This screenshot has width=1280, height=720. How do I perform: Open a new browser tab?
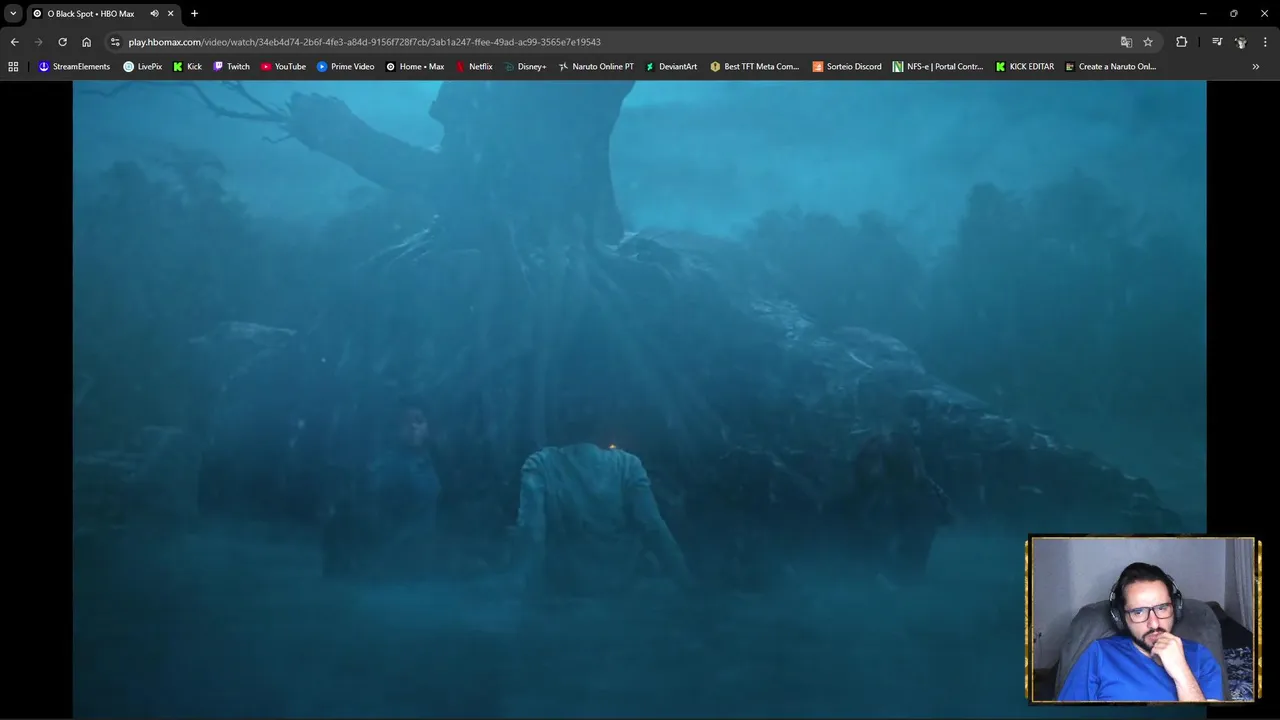(194, 14)
